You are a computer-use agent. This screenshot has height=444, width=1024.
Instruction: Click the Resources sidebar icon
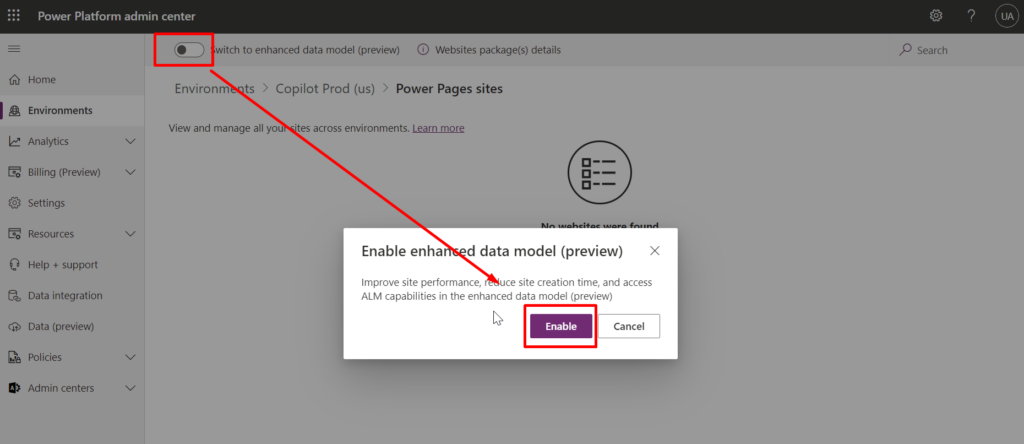[14, 234]
